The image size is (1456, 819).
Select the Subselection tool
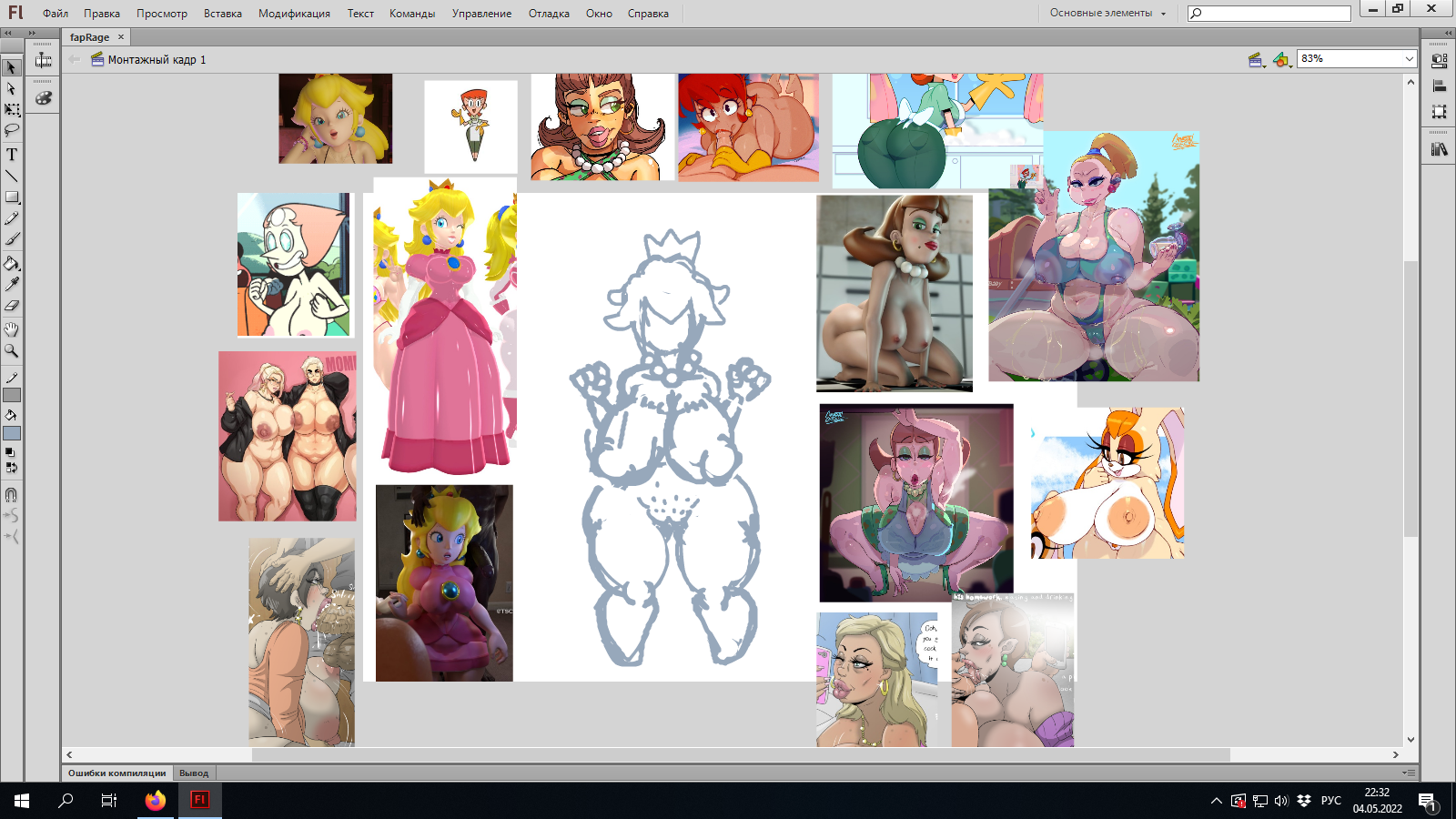pos(12,88)
